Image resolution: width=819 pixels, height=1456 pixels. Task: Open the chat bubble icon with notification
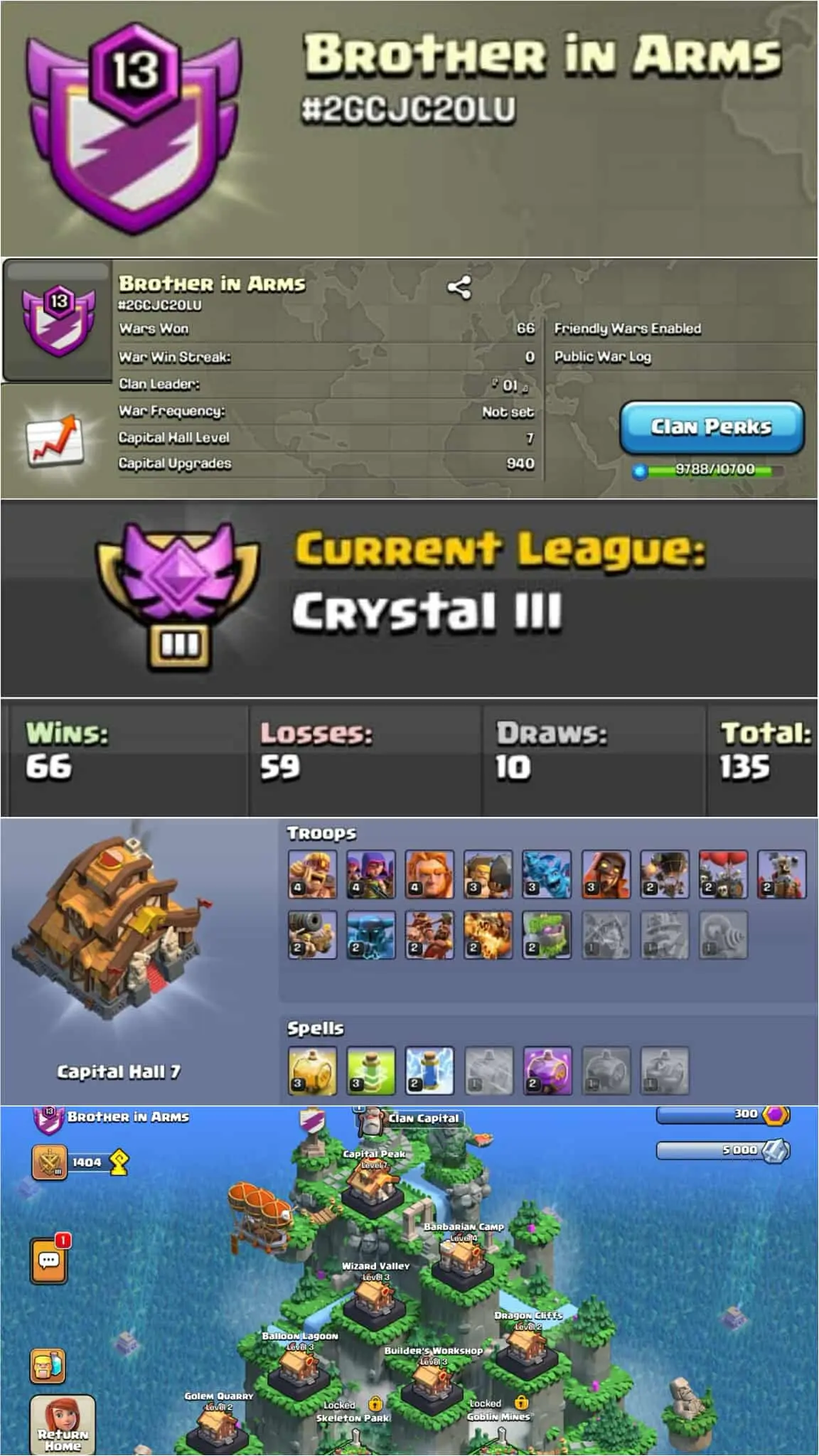(x=50, y=1260)
